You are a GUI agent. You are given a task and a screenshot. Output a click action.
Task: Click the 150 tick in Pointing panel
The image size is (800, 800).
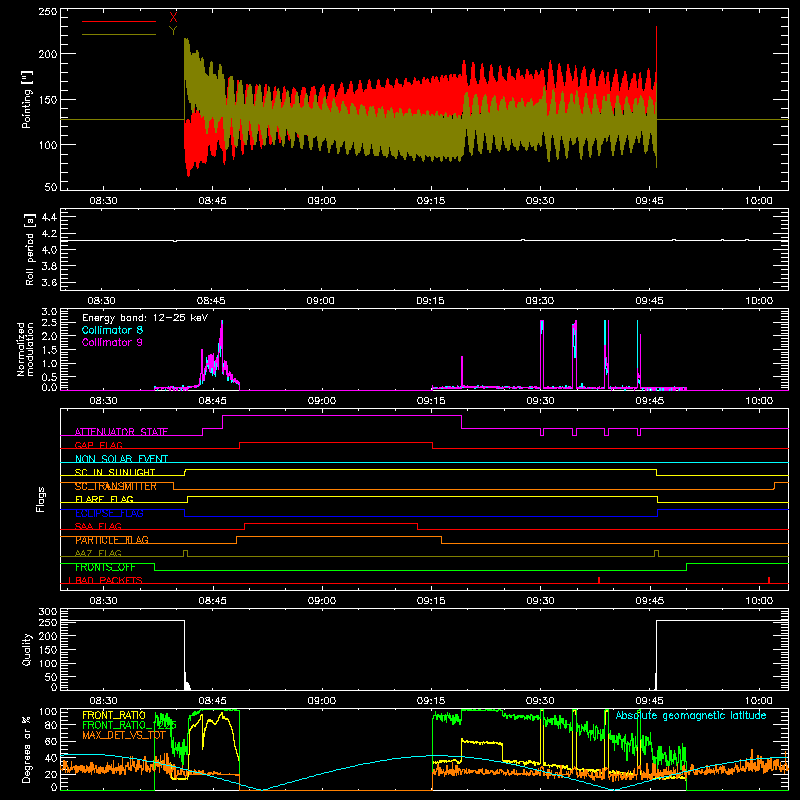pyautogui.click(x=48, y=99)
